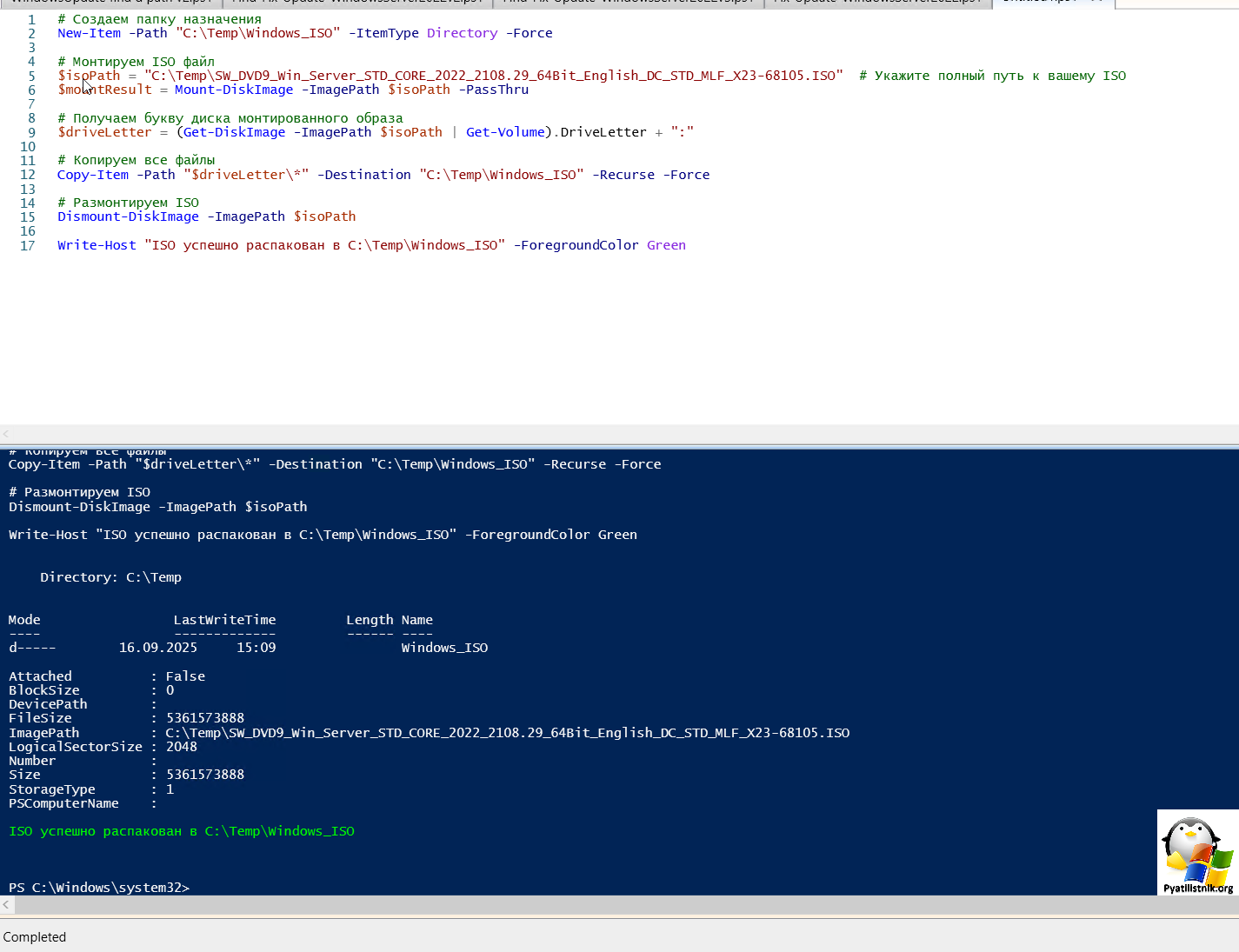Click Get-Volume cmdlet on line 9
The image size is (1239, 952).
(x=505, y=132)
